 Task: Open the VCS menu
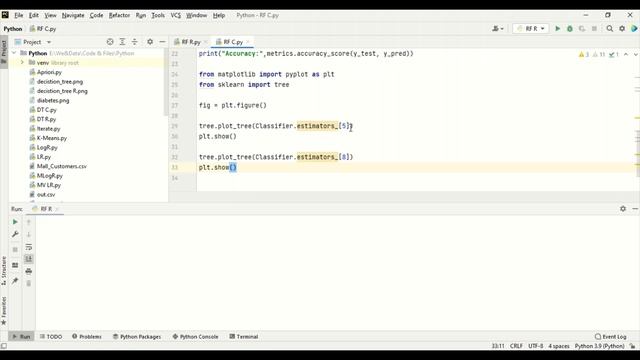[x=176, y=15]
